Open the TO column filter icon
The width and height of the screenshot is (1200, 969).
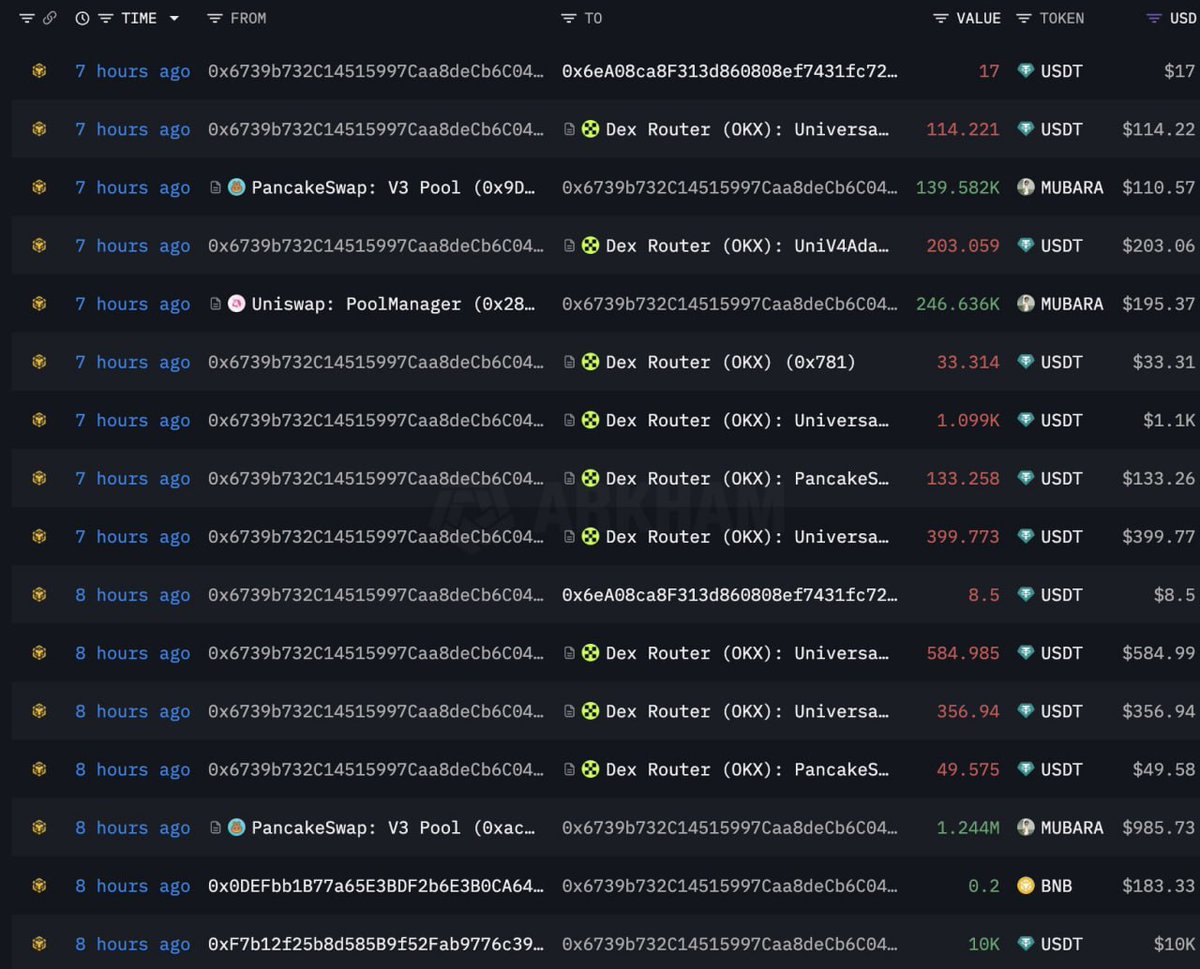[x=569, y=18]
